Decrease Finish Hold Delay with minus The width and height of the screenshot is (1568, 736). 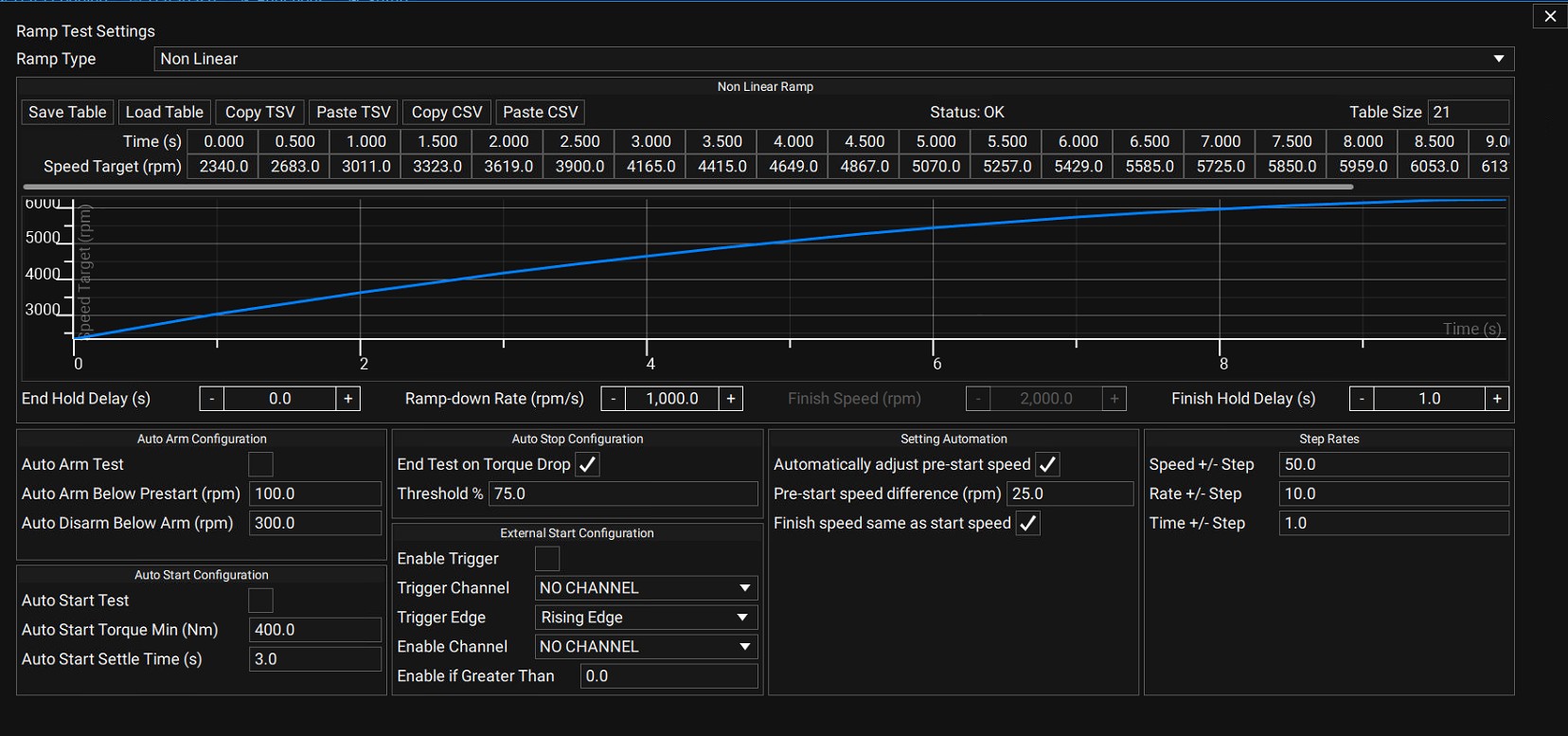pos(1362,399)
